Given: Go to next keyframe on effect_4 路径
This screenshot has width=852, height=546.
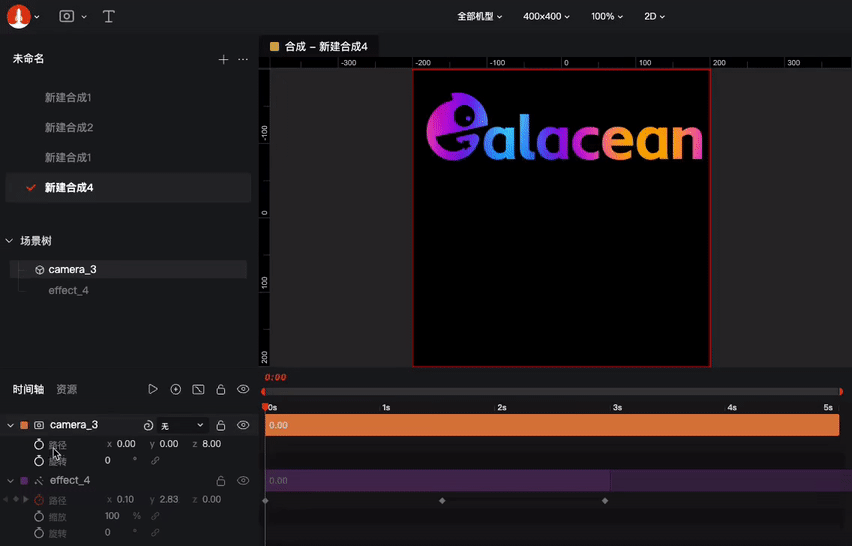Looking at the screenshot, I should [x=26, y=499].
